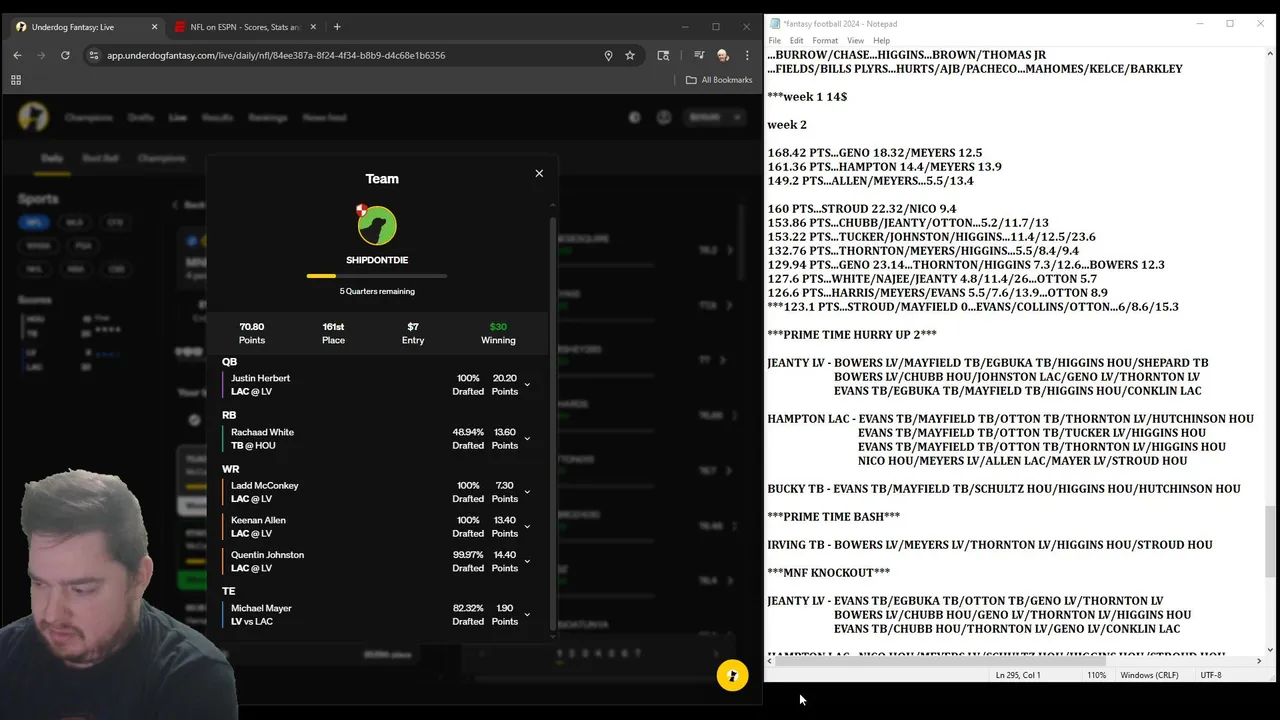Expand Justin Herbert player details
The image size is (1280, 720).
(x=527, y=385)
